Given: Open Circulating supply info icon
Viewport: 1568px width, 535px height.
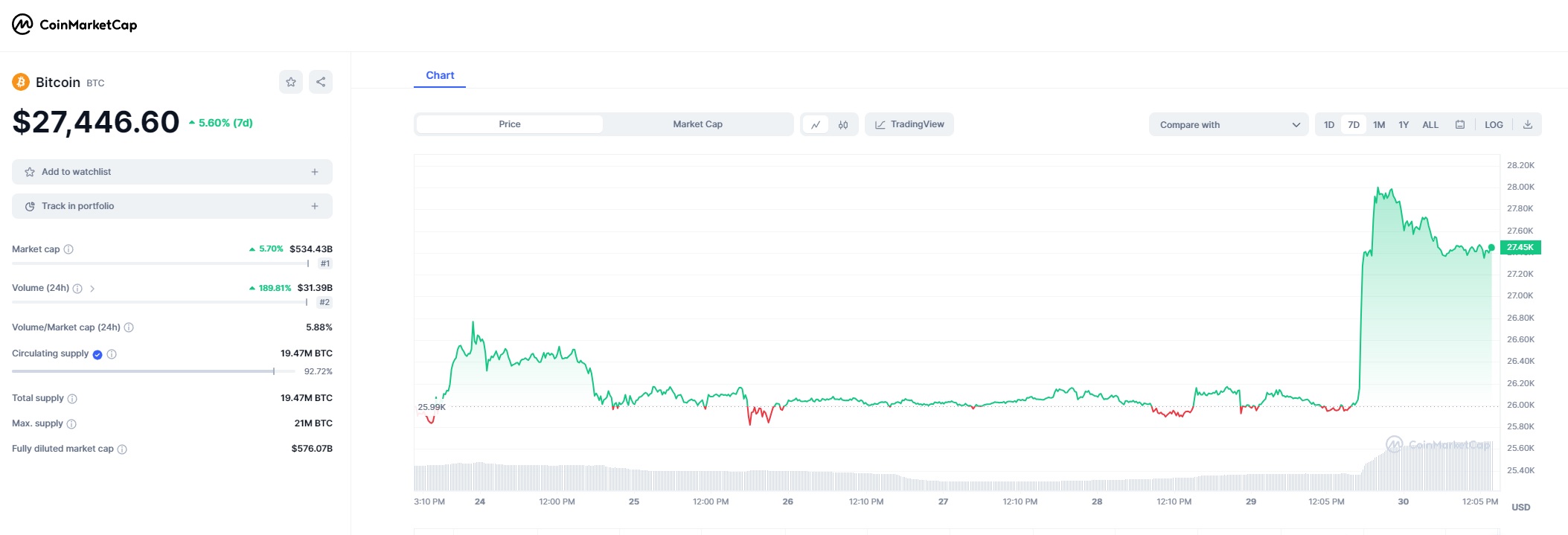Looking at the screenshot, I should tap(112, 354).
